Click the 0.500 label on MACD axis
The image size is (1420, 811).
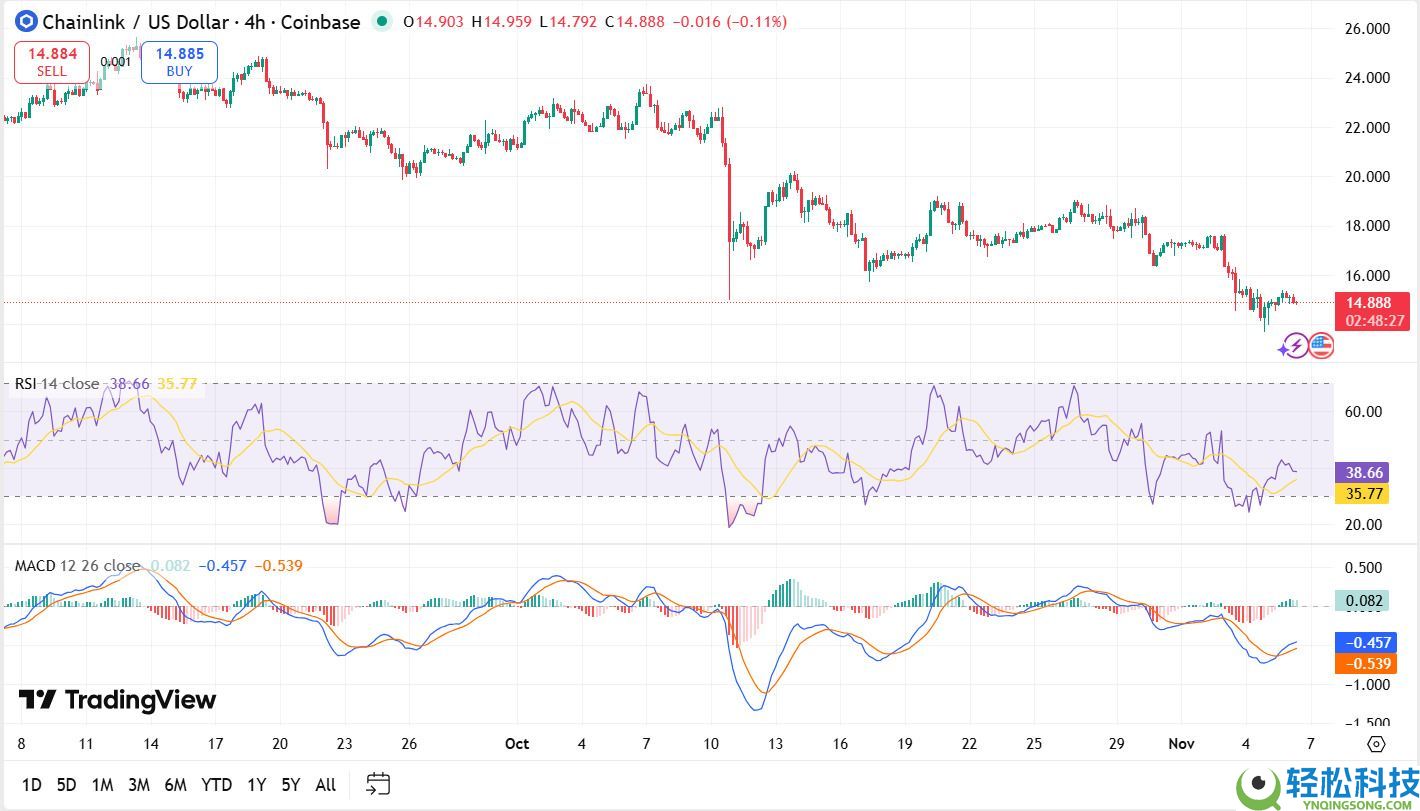click(x=1364, y=568)
